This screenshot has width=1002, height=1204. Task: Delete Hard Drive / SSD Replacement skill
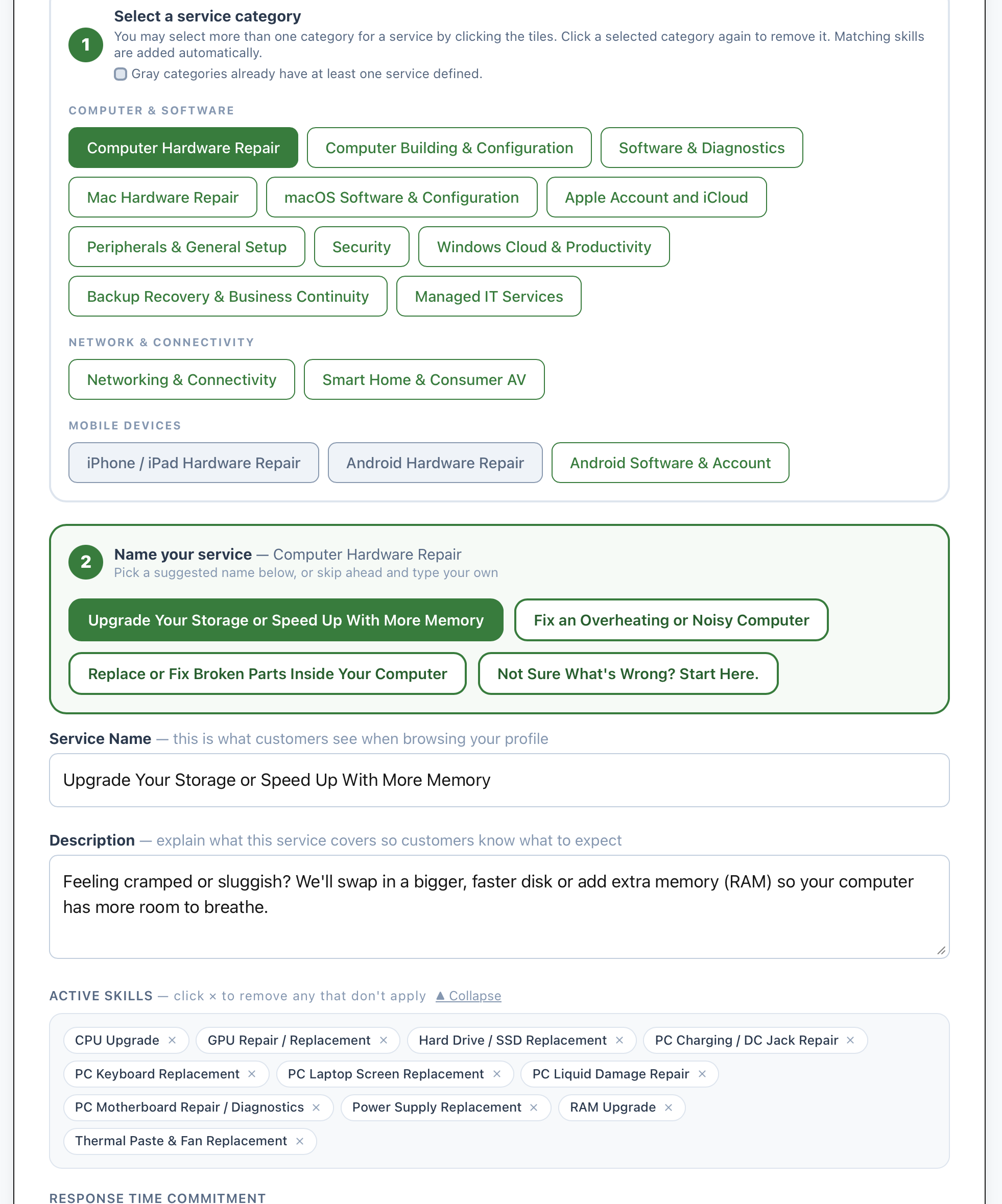click(619, 1040)
